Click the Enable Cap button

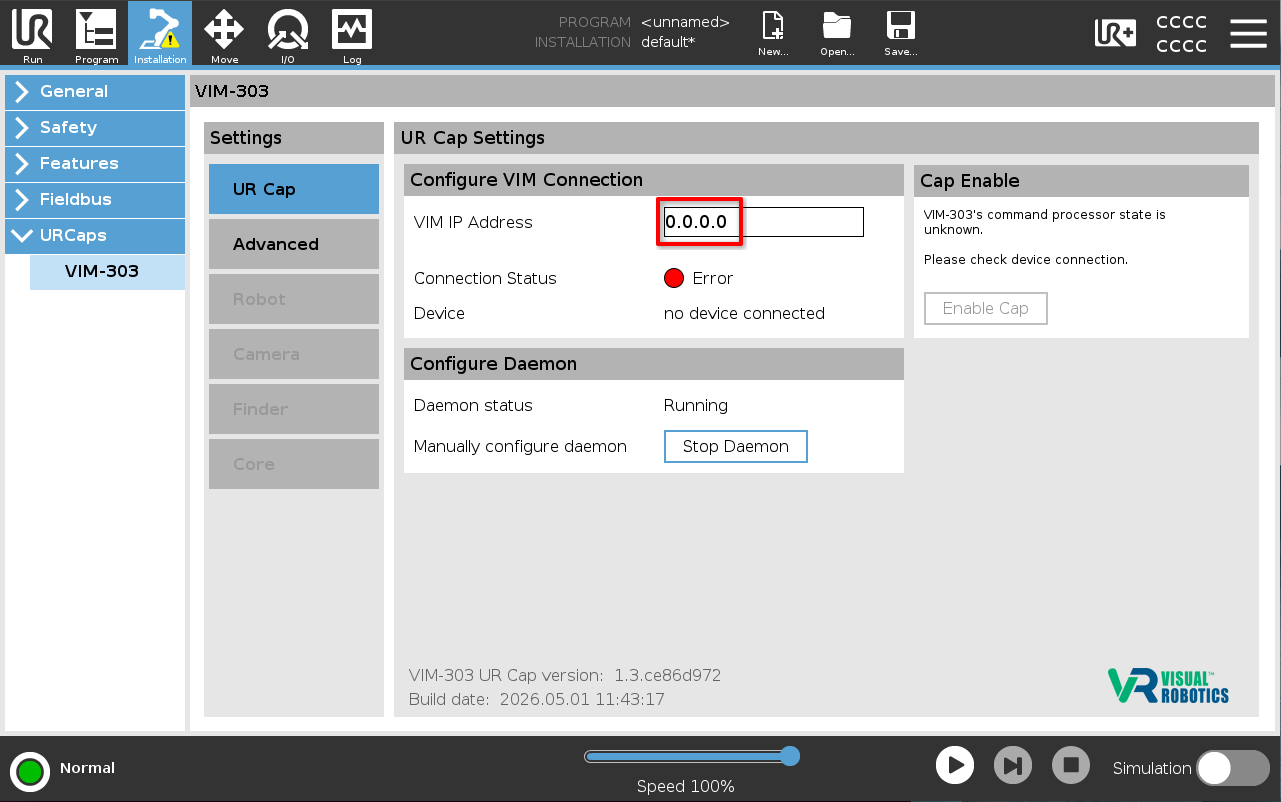tap(986, 308)
